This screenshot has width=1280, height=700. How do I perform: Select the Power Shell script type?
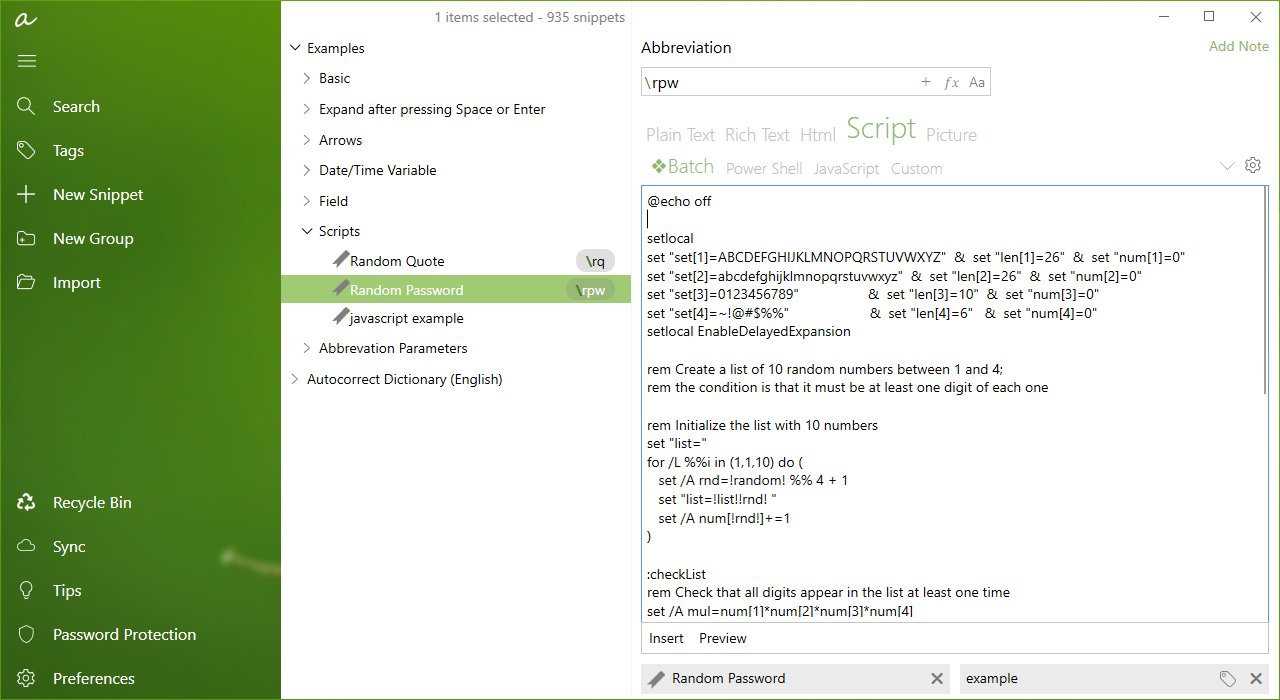(763, 168)
